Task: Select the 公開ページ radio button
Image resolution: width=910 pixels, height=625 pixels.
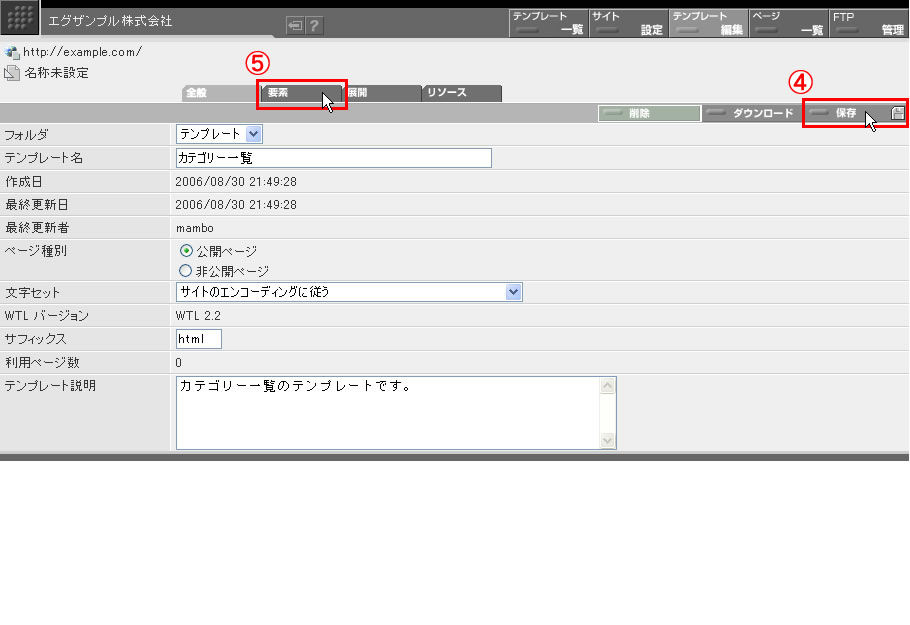Action: tap(185, 250)
